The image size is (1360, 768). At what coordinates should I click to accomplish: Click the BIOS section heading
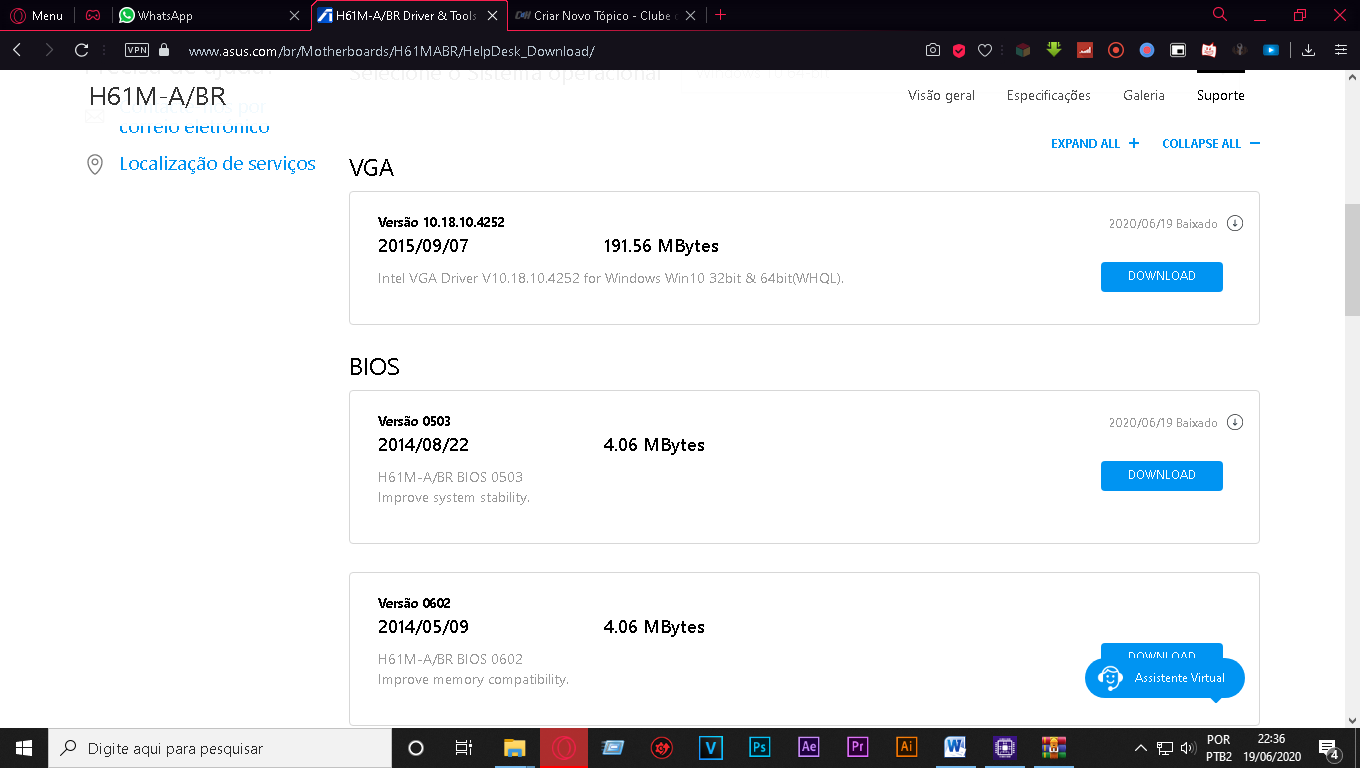[x=374, y=367]
